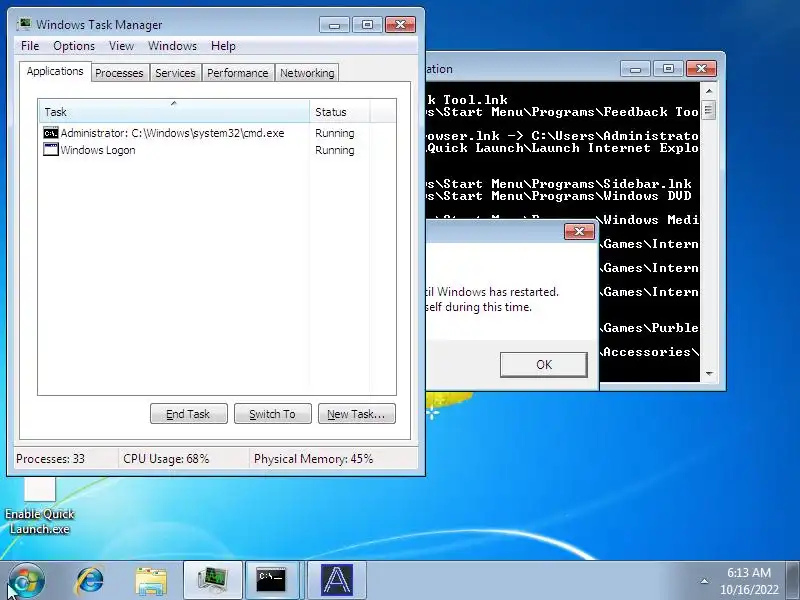Switch to the Services tab
Image resolution: width=800 pixels, height=600 pixels.
coord(175,73)
